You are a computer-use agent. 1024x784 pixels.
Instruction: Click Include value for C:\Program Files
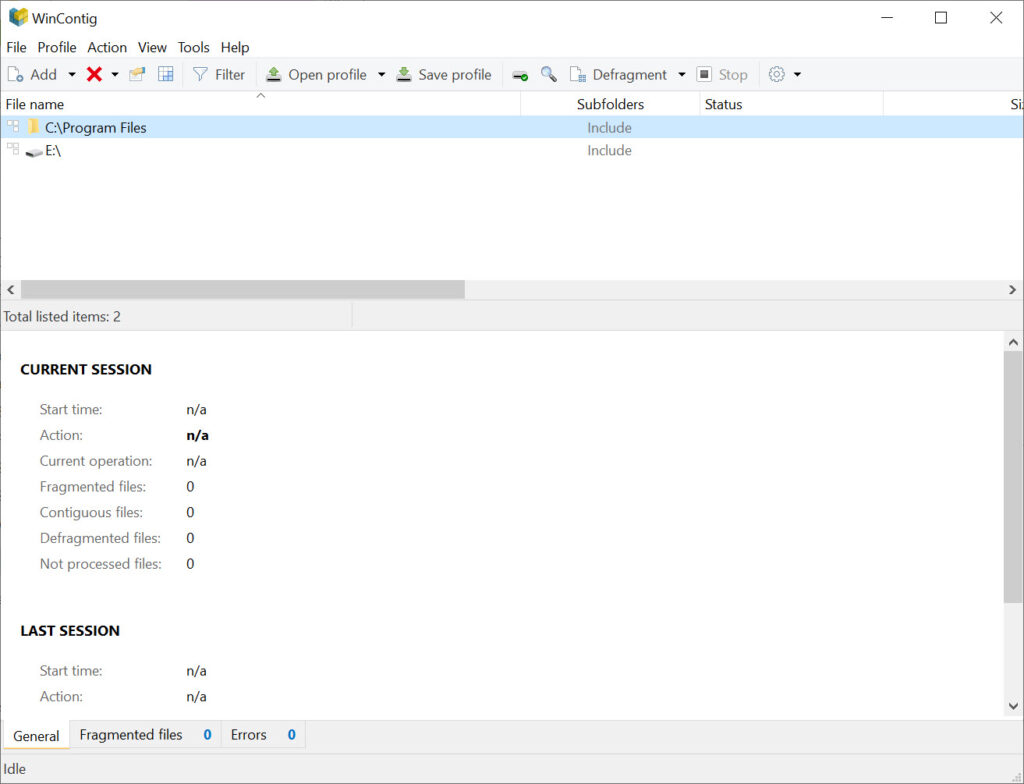click(609, 127)
